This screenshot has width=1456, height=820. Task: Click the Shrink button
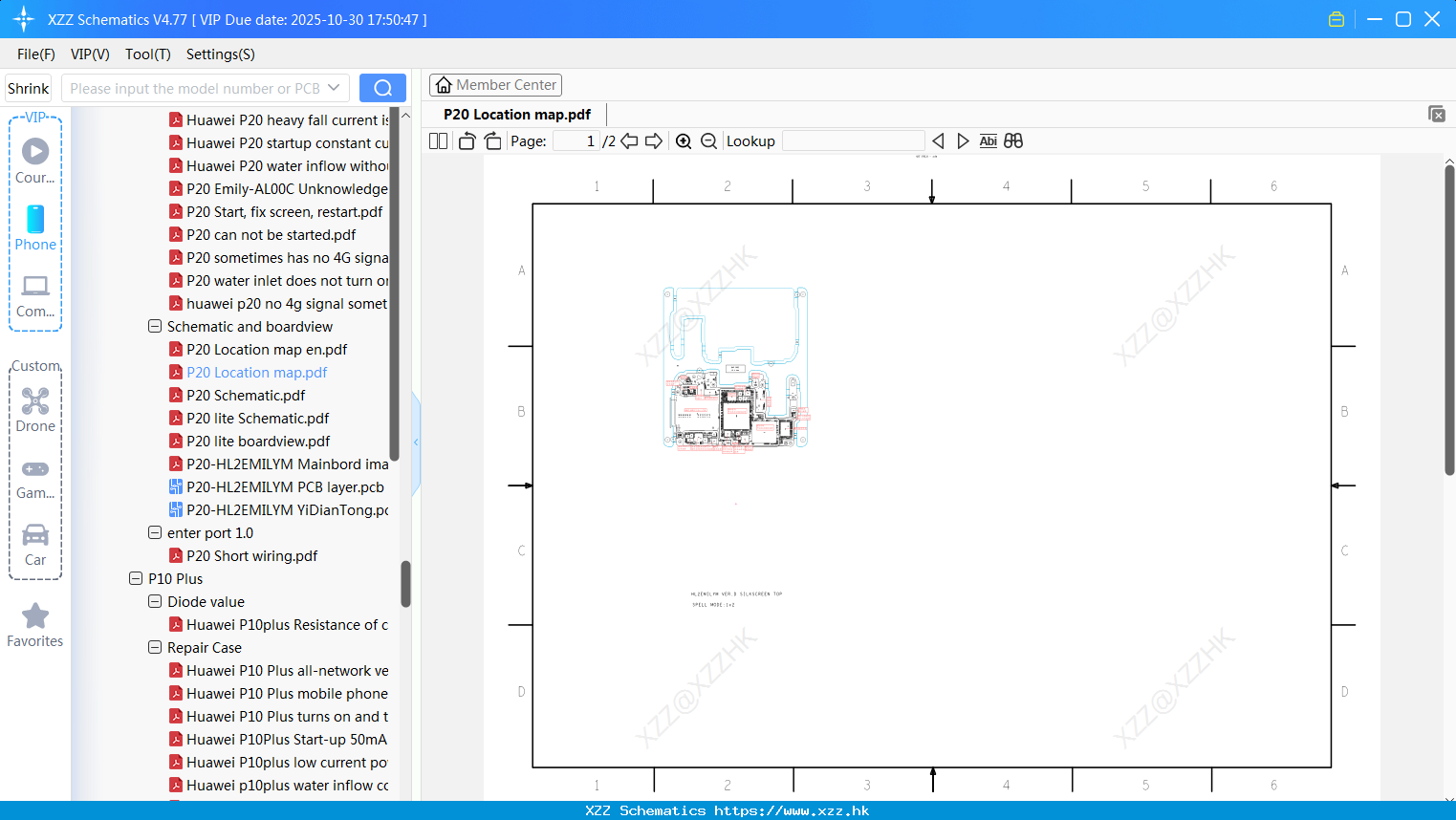[x=29, y=88]
